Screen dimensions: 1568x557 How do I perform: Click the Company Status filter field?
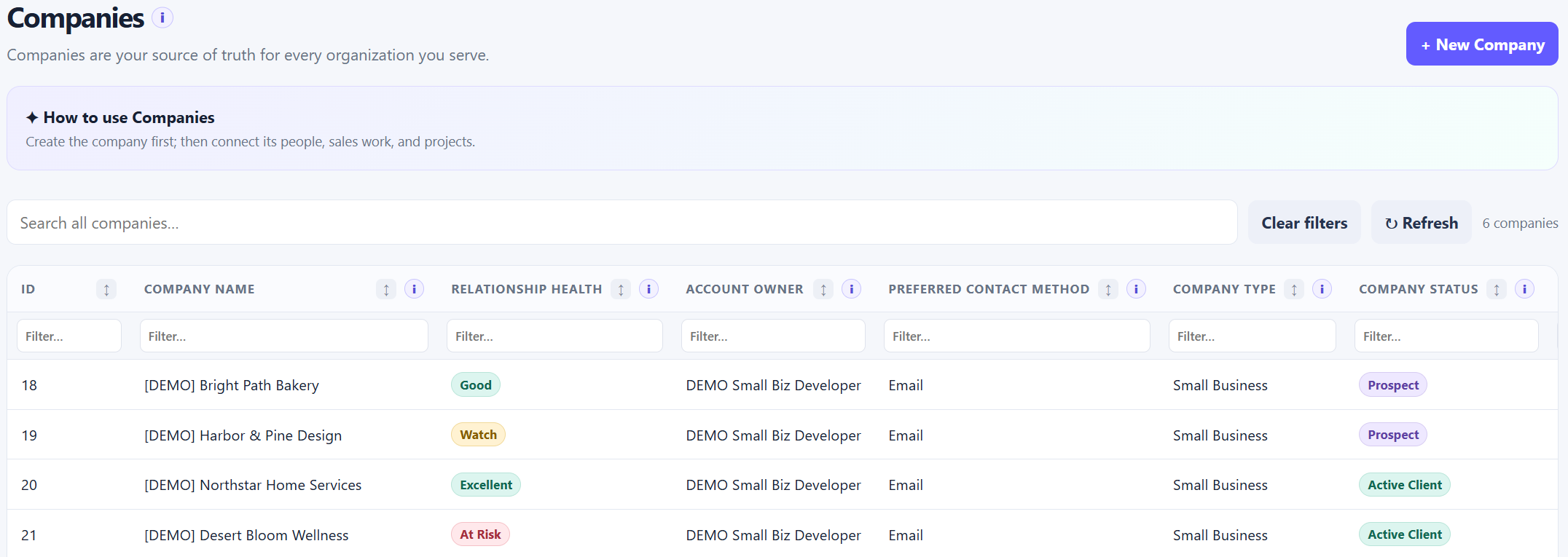(1446, 336)
